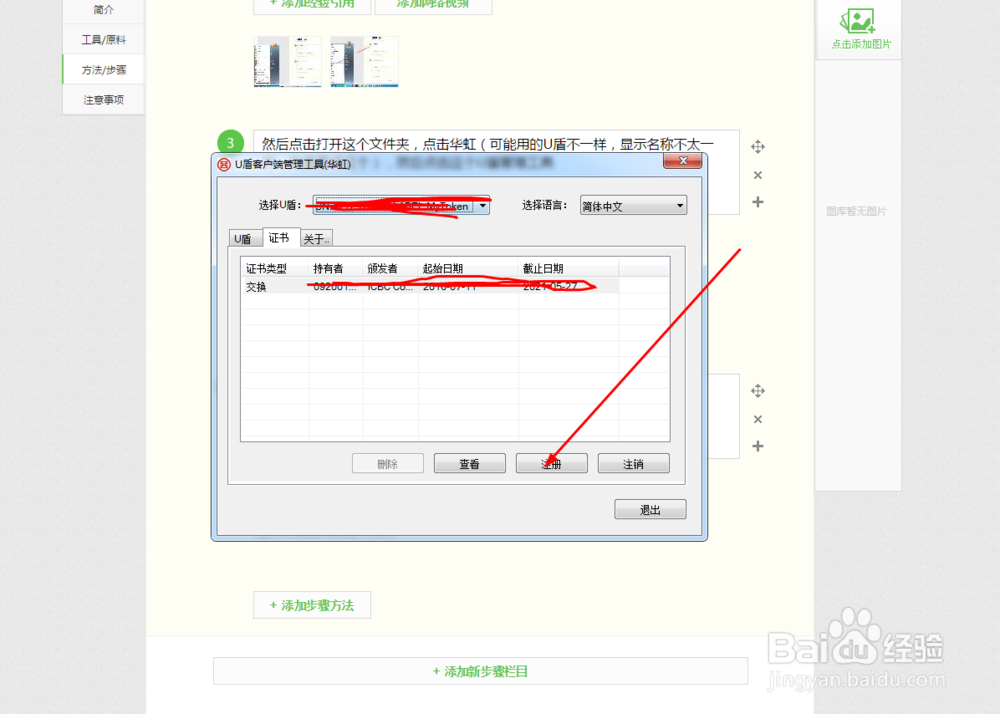The image size is (1000, 714).
Task: Open the 方法/步骤 sidebar section
Action: click(103, 69)
